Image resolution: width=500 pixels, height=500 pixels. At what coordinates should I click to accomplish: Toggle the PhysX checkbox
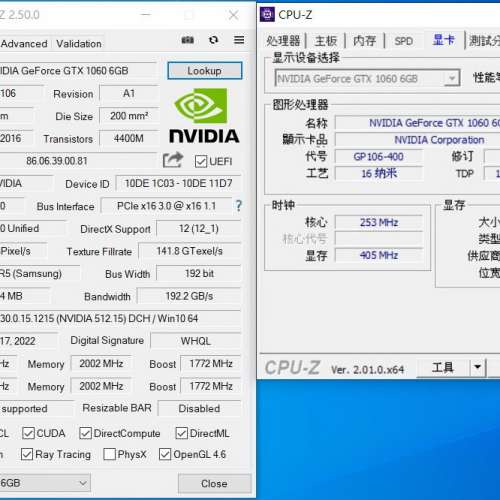pos(109,454)
